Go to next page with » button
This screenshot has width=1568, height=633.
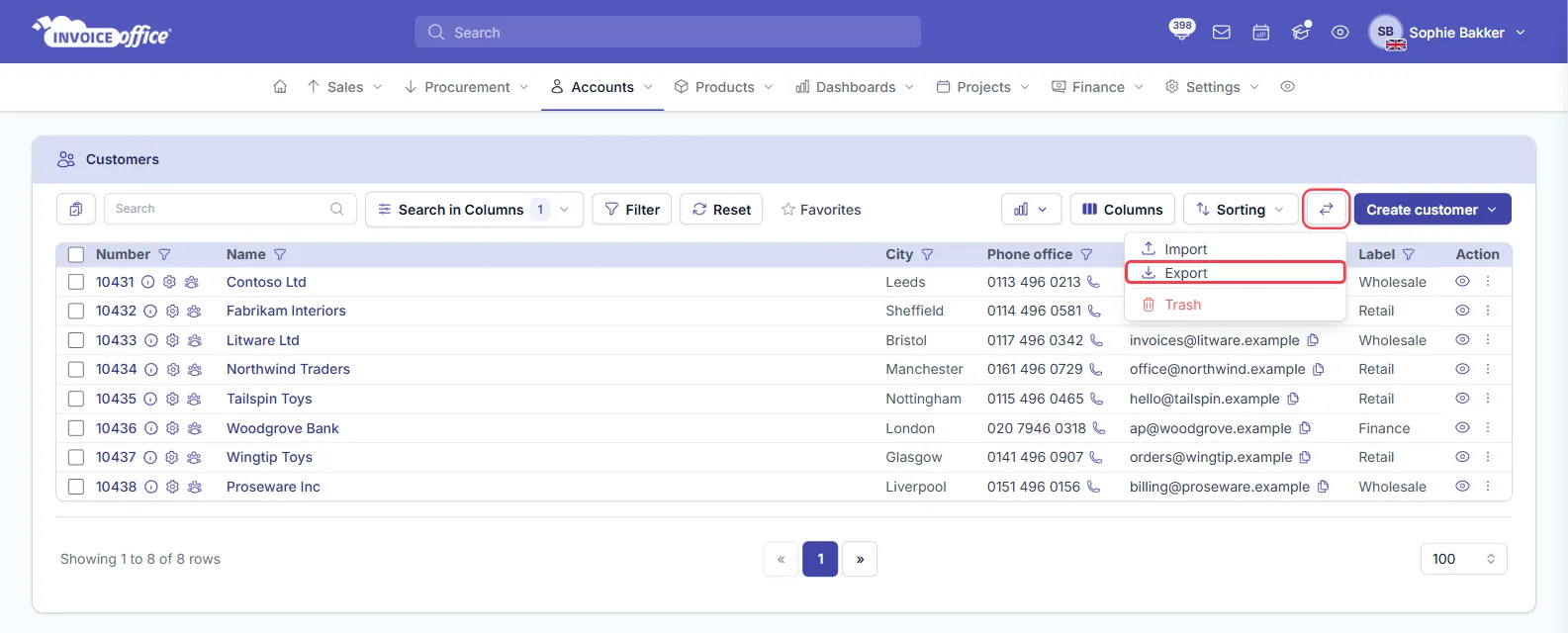coord(860,559)
